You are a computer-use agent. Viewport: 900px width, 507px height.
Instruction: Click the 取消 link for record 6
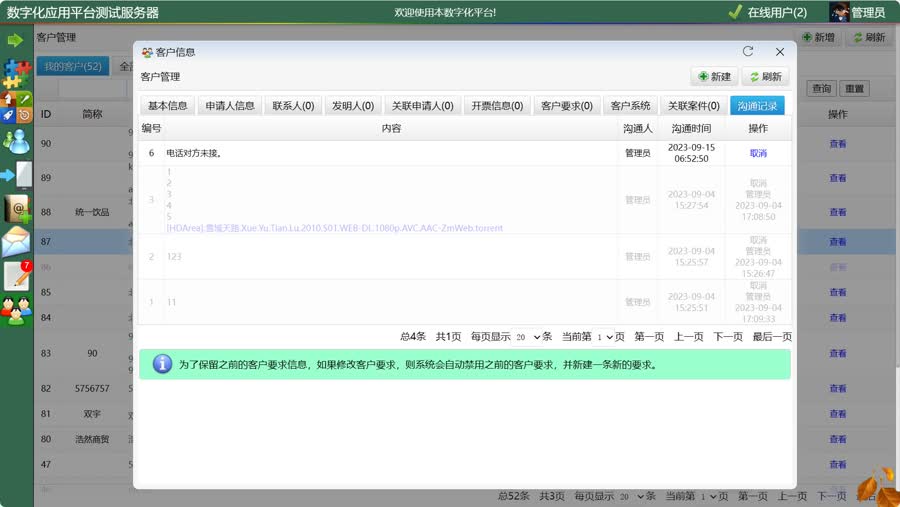coord(758,153)
